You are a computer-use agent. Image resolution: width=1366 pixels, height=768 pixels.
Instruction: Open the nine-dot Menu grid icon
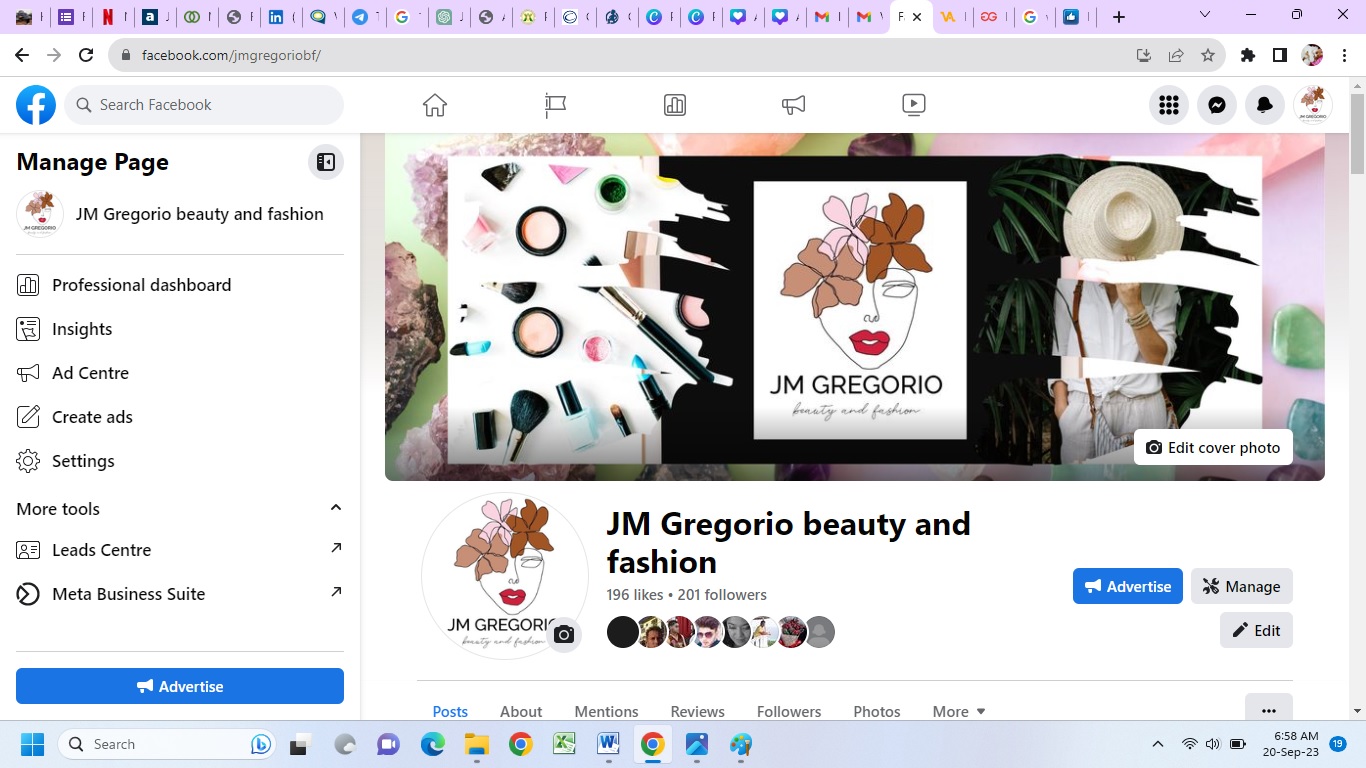(1169, 105)
